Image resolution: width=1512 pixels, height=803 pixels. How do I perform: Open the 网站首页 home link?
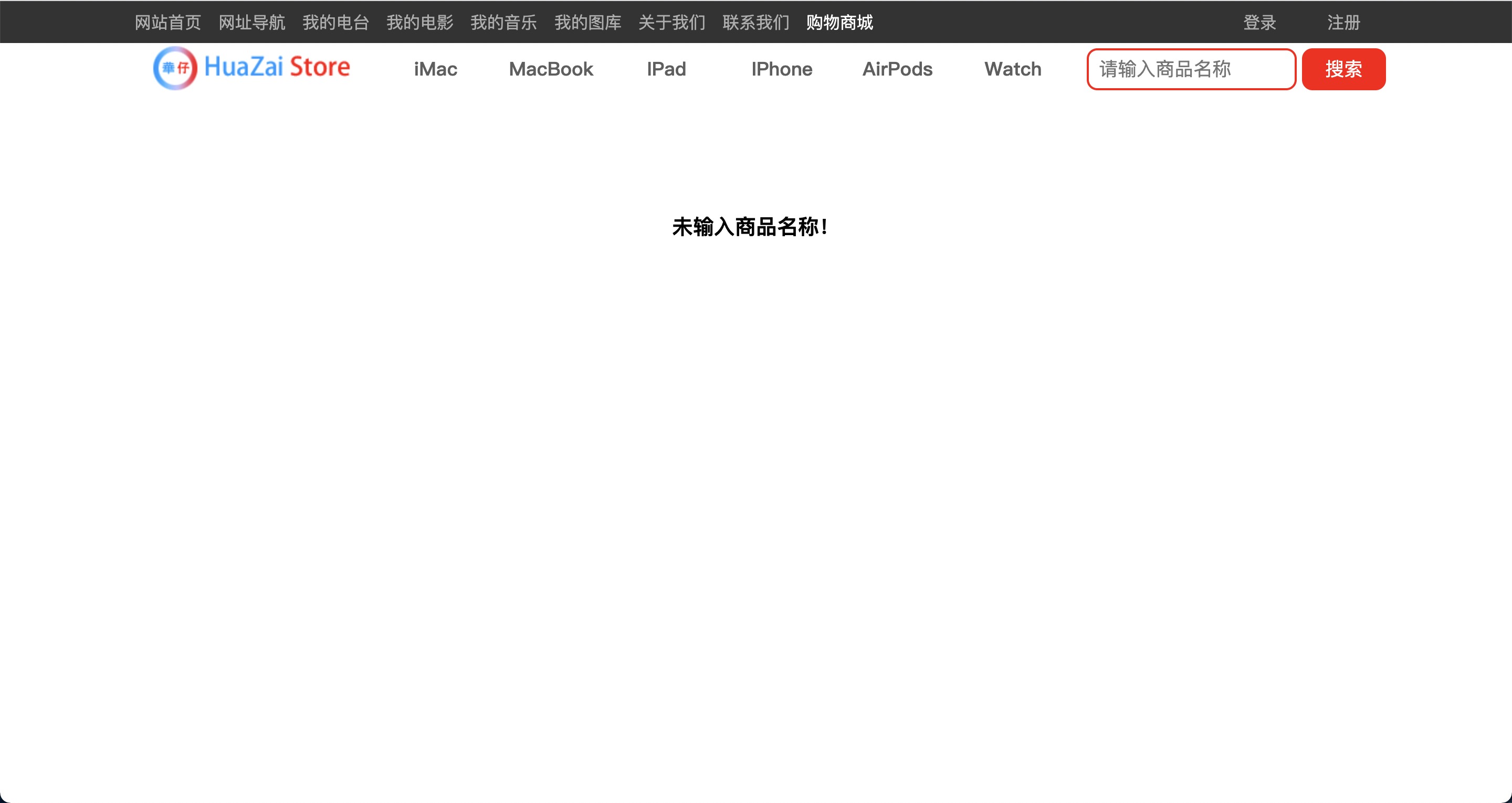(168, 22)
